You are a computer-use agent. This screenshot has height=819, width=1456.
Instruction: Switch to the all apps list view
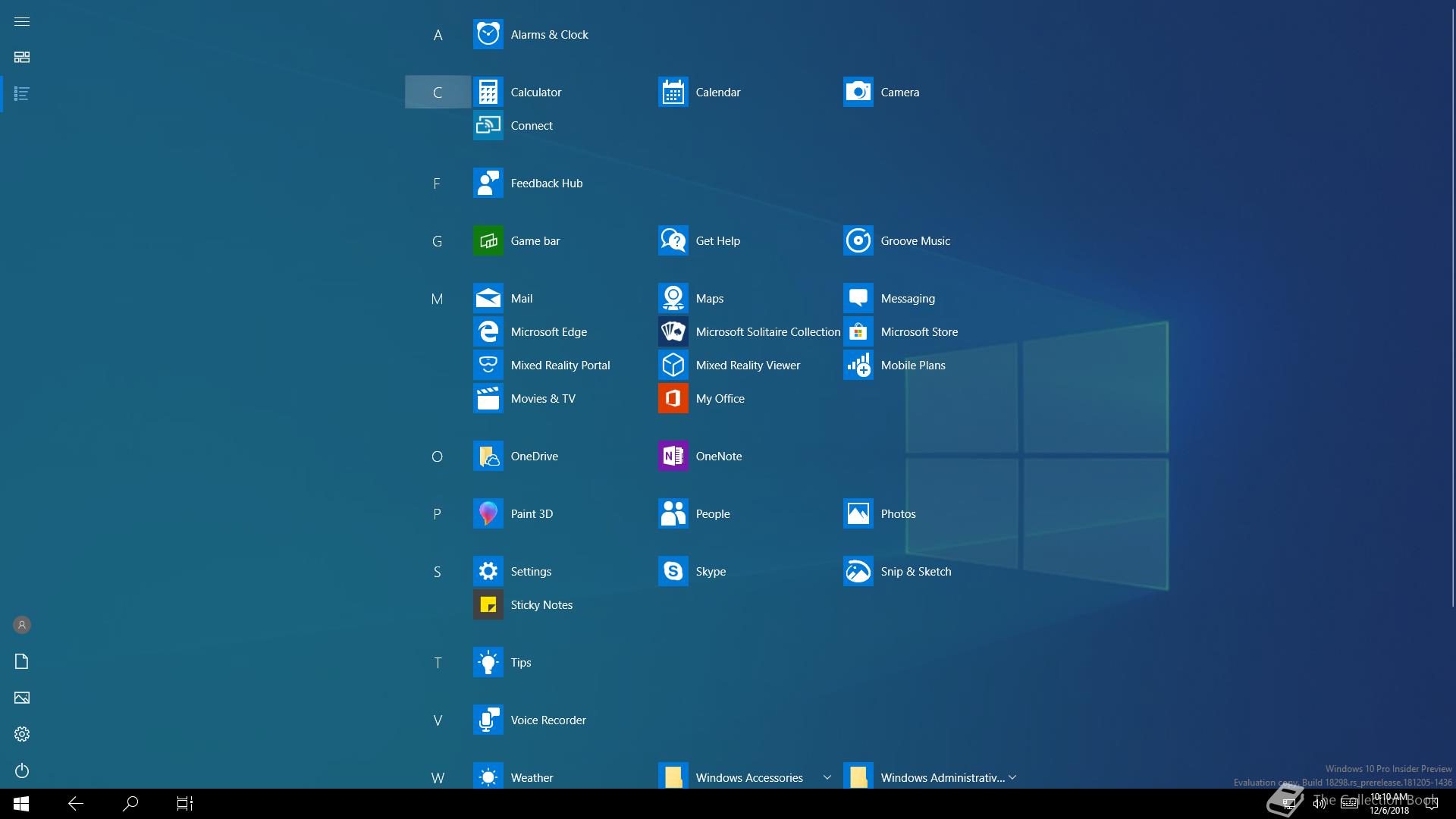coord(22,94)
